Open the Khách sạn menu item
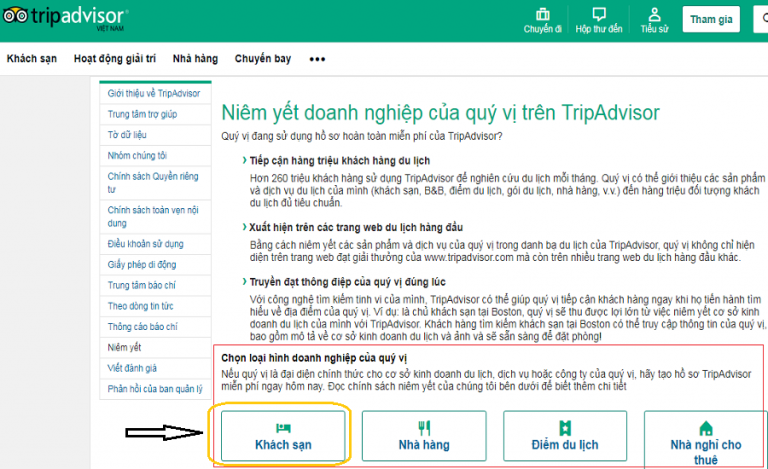 tap(32, 59)
